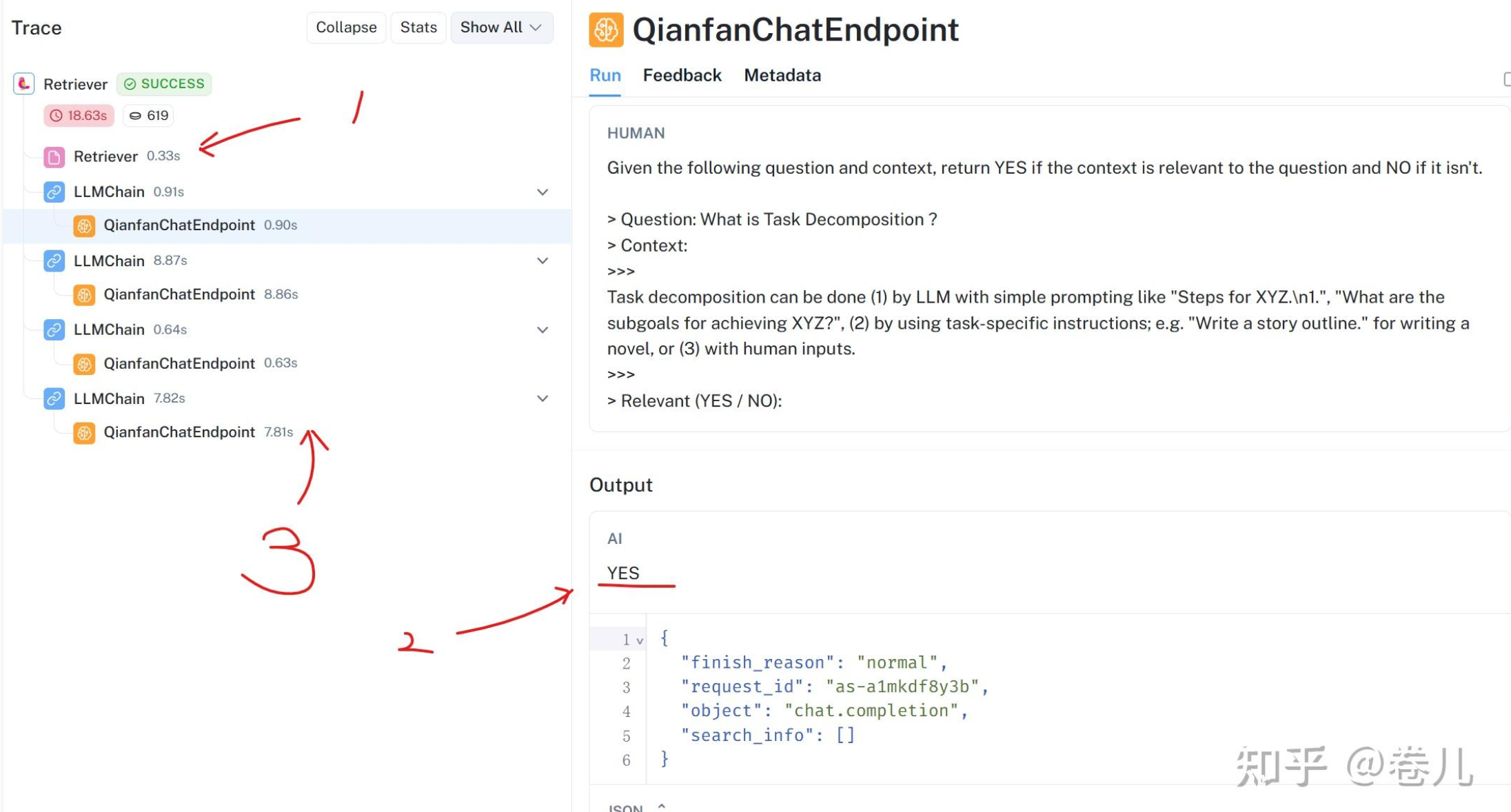The height and width of the screenshot is (812, 1511).
Task: Click the Stats button
Action: click(x=418, y=28)
